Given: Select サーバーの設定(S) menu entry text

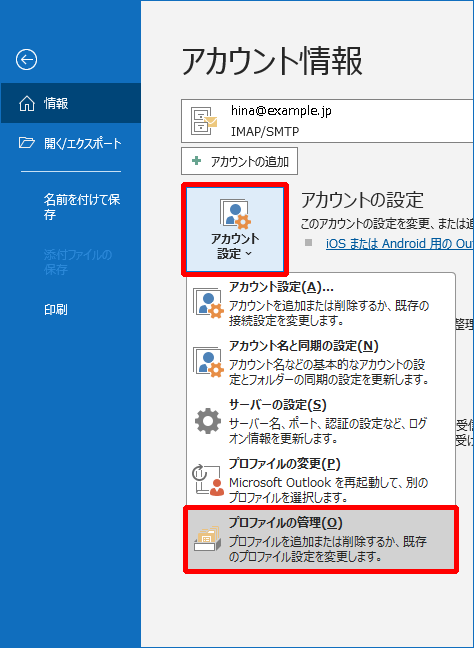Looking at the screenshot, I should click(278, 405).
